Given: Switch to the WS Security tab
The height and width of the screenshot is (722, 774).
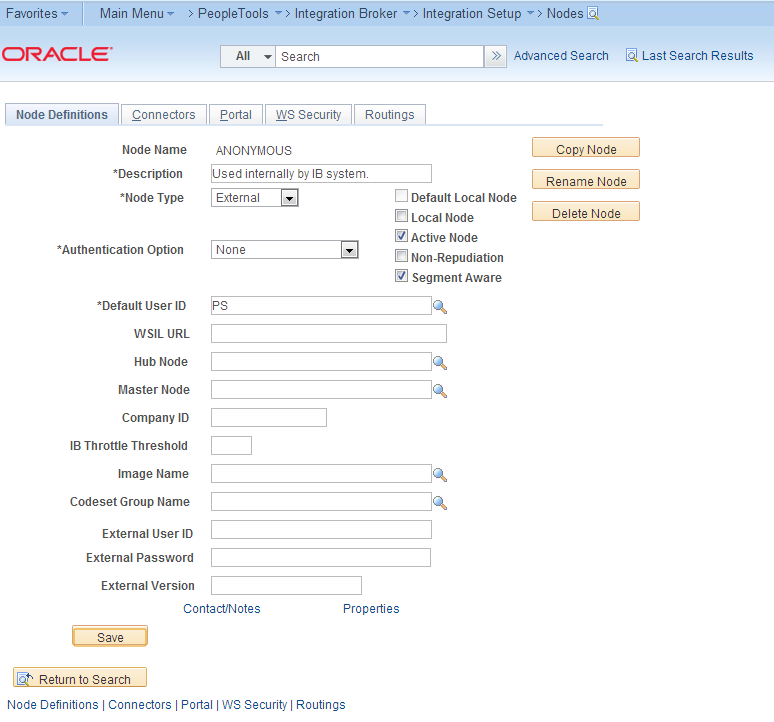Looking at the screenshot, I should [308, 114].
